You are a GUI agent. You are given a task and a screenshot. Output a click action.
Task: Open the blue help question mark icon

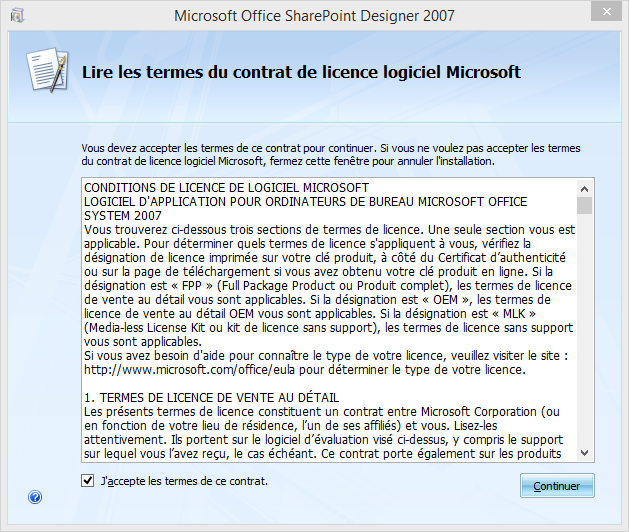click(35, 497)
